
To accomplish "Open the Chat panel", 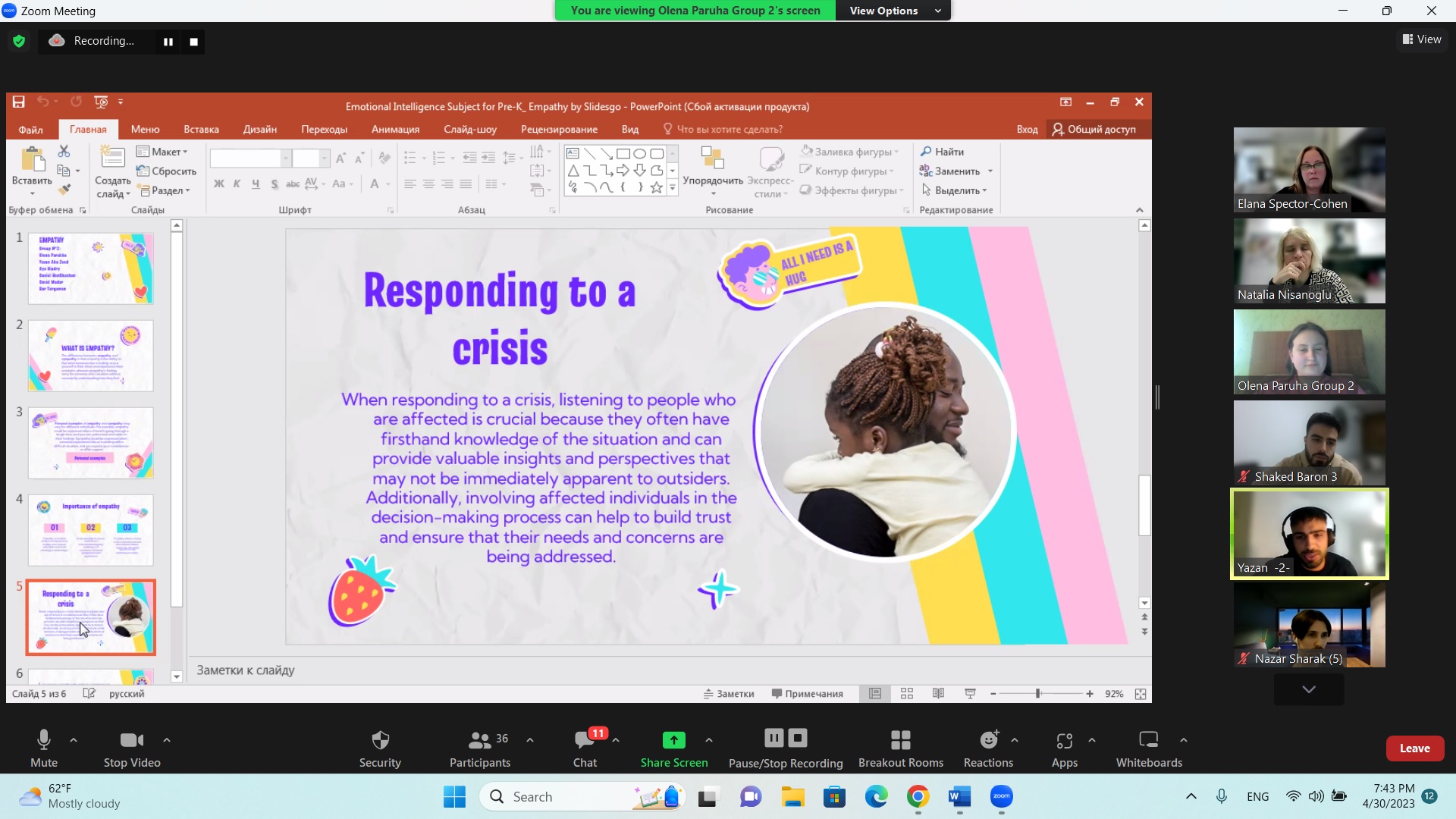I will (585, 748).
